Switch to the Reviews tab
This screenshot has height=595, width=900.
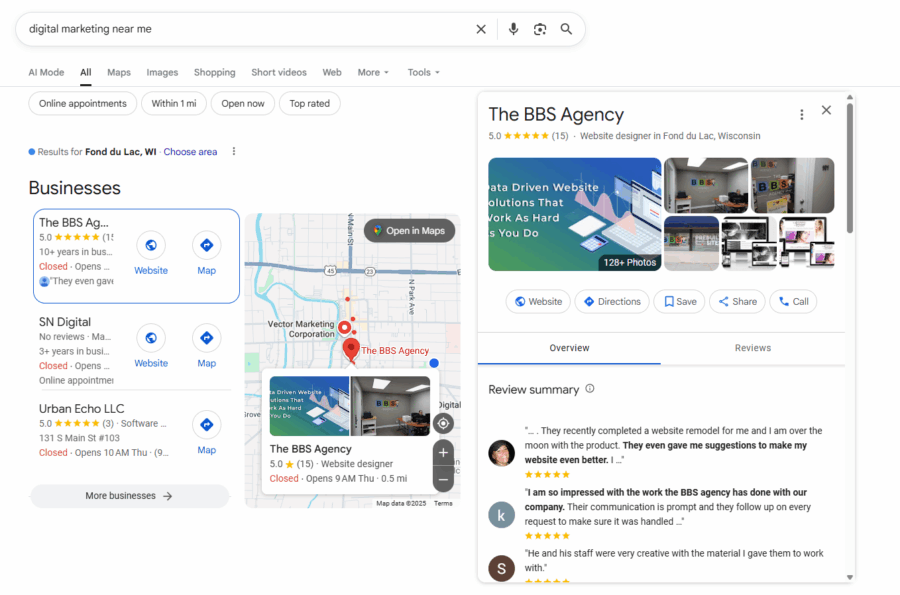[x=752, y=348]
